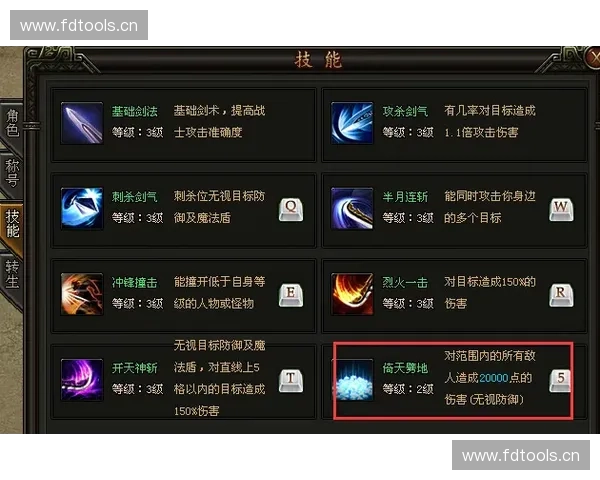Click the R hotkey for 烈火一击
600x480 pixels.
click(561, 296)
